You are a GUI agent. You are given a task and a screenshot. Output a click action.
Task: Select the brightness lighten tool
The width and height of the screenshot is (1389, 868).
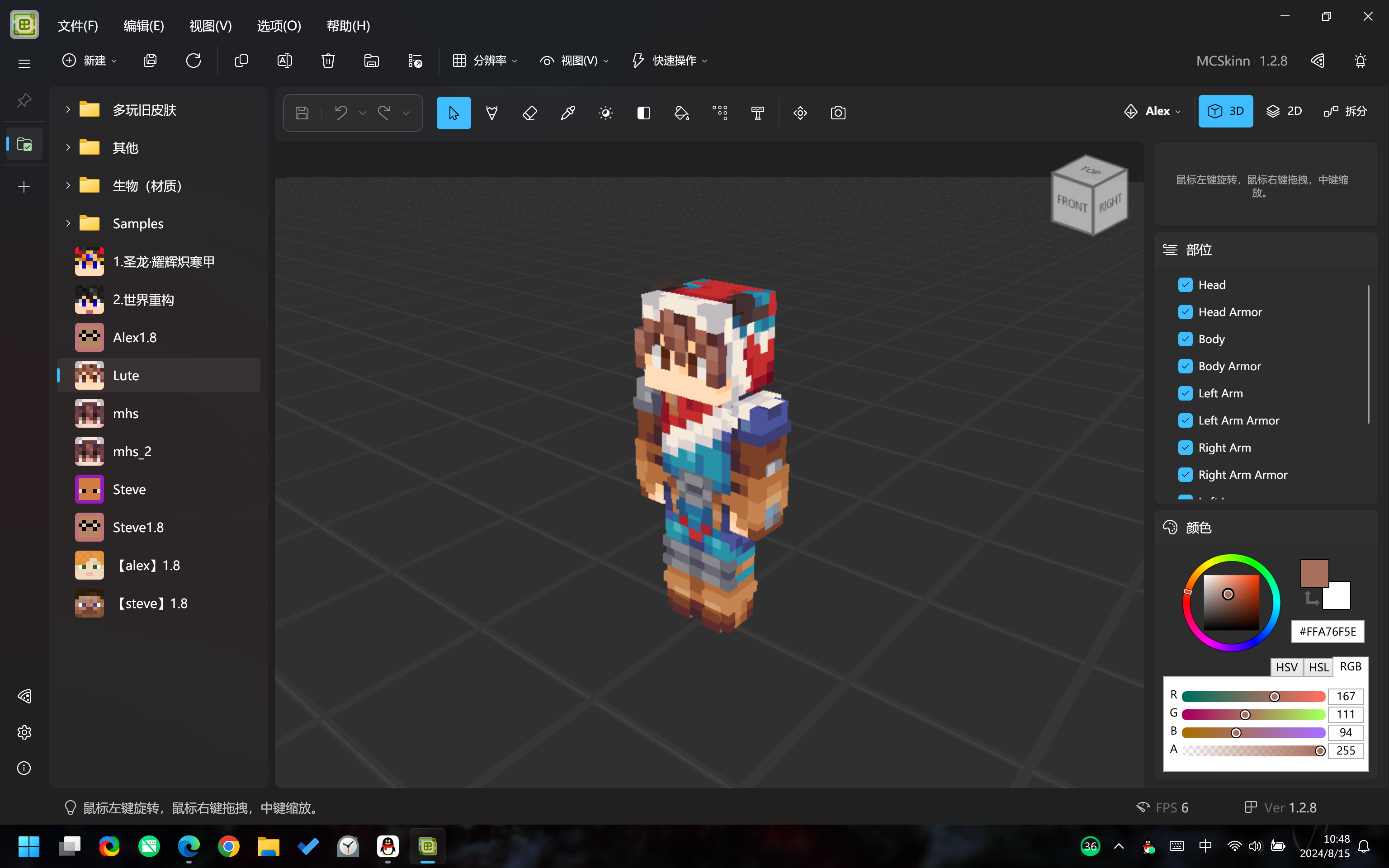point(605,113)
